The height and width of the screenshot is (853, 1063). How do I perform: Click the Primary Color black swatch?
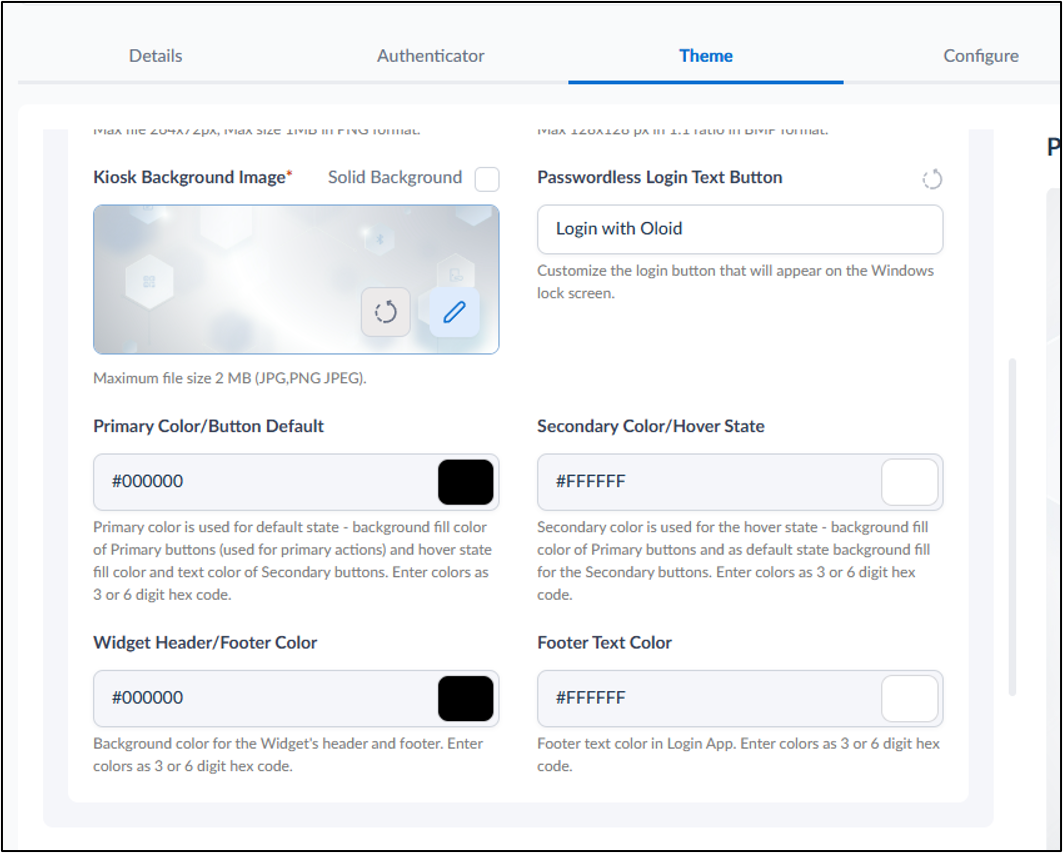(x=466, y=482)
